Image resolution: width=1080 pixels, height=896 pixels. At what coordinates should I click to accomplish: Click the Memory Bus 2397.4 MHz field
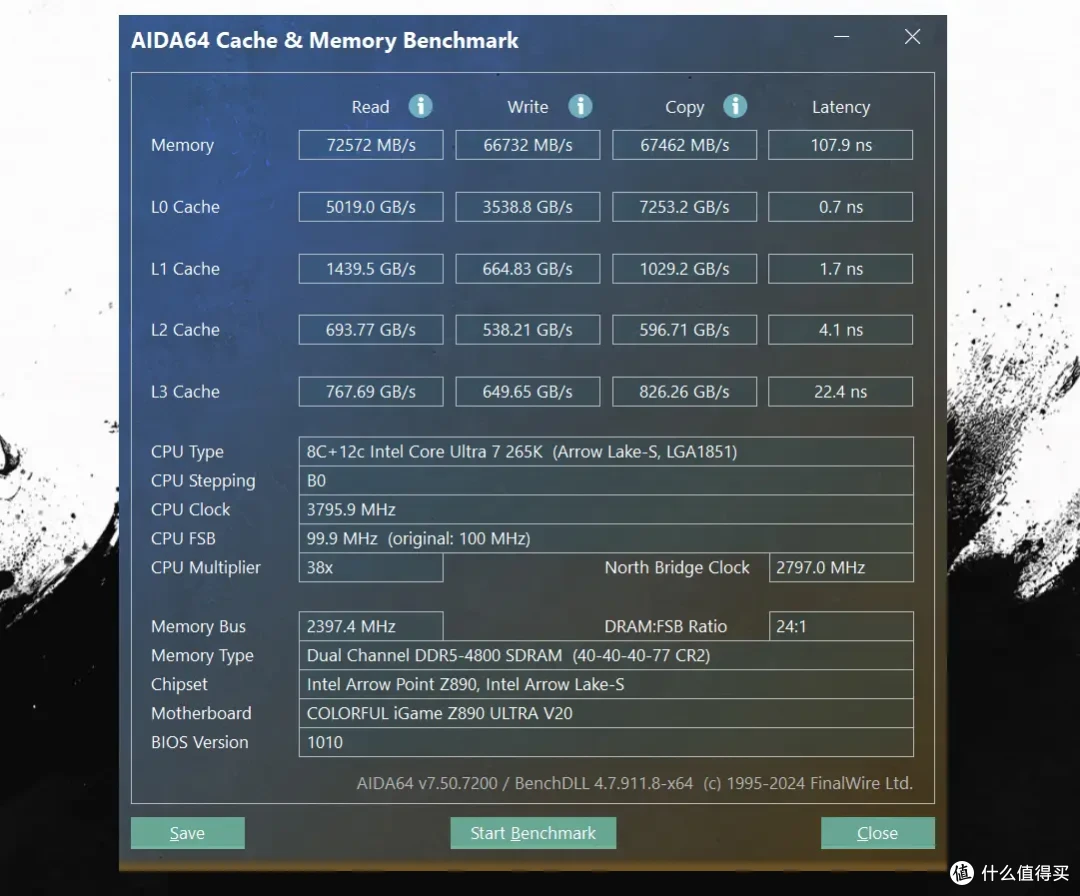(x=371, y=626)
